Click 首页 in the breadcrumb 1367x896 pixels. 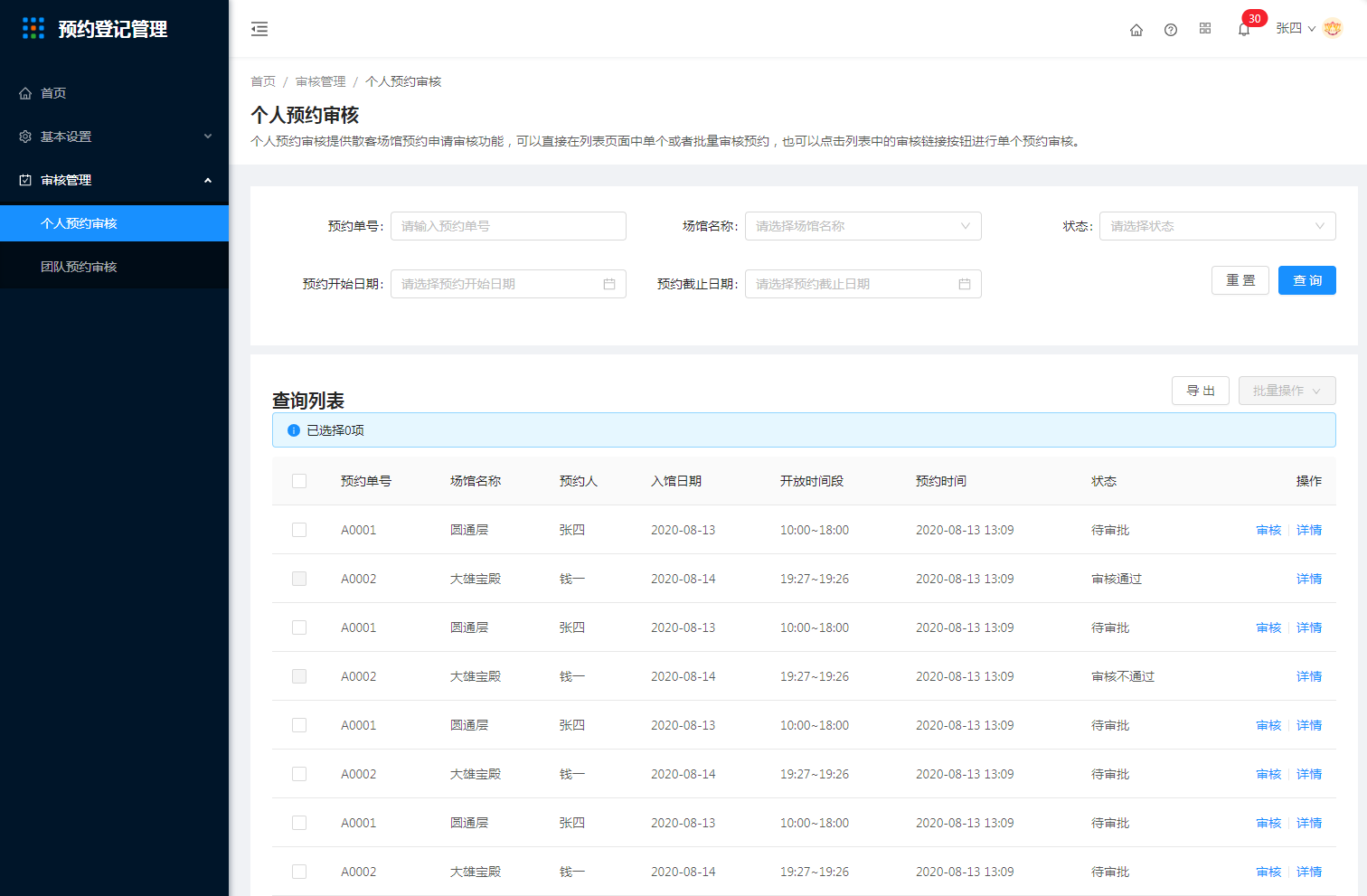(x=263, y=81)
